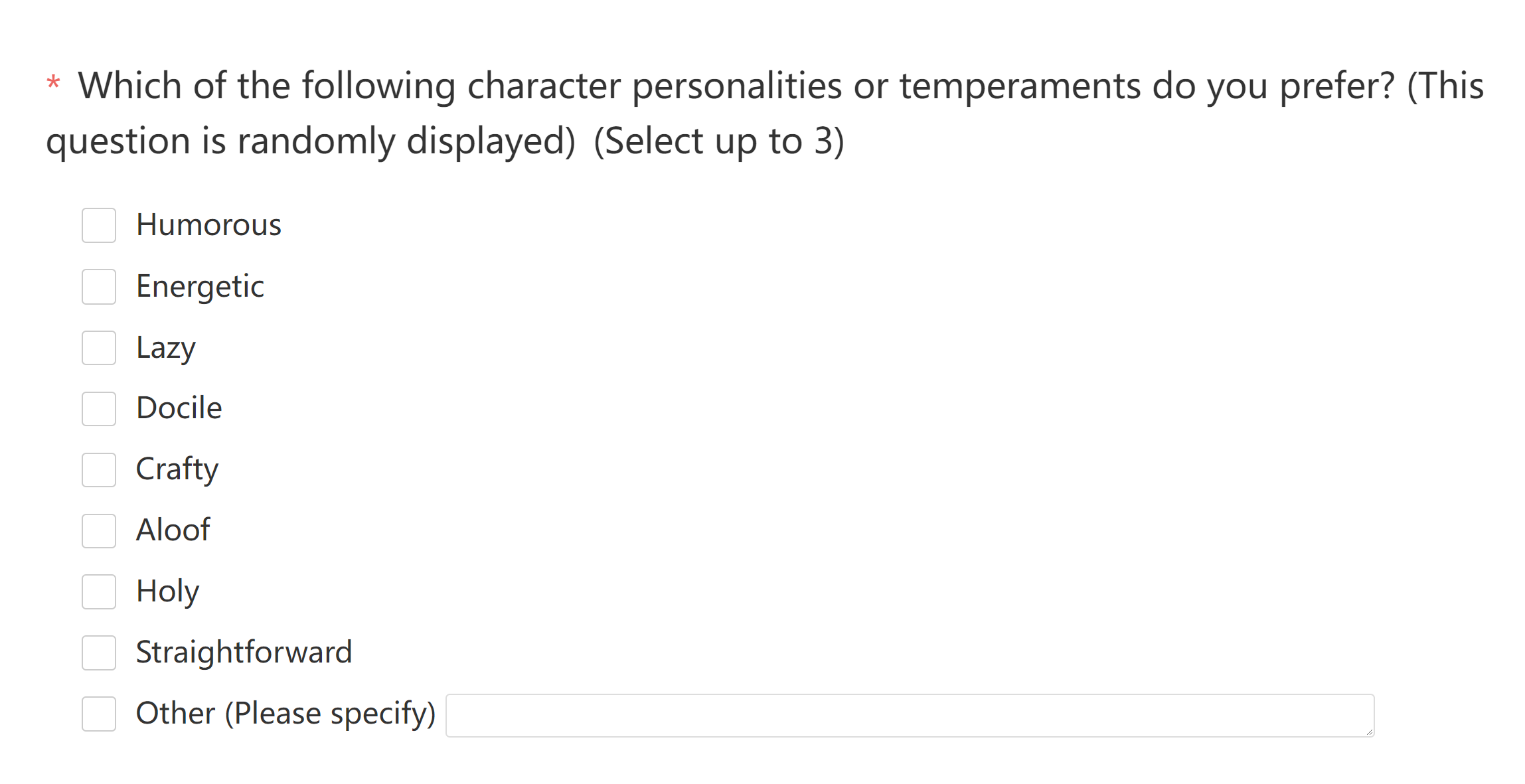1525x784 pixels.
Task: Click the Aloof label text
Action: 173,530
